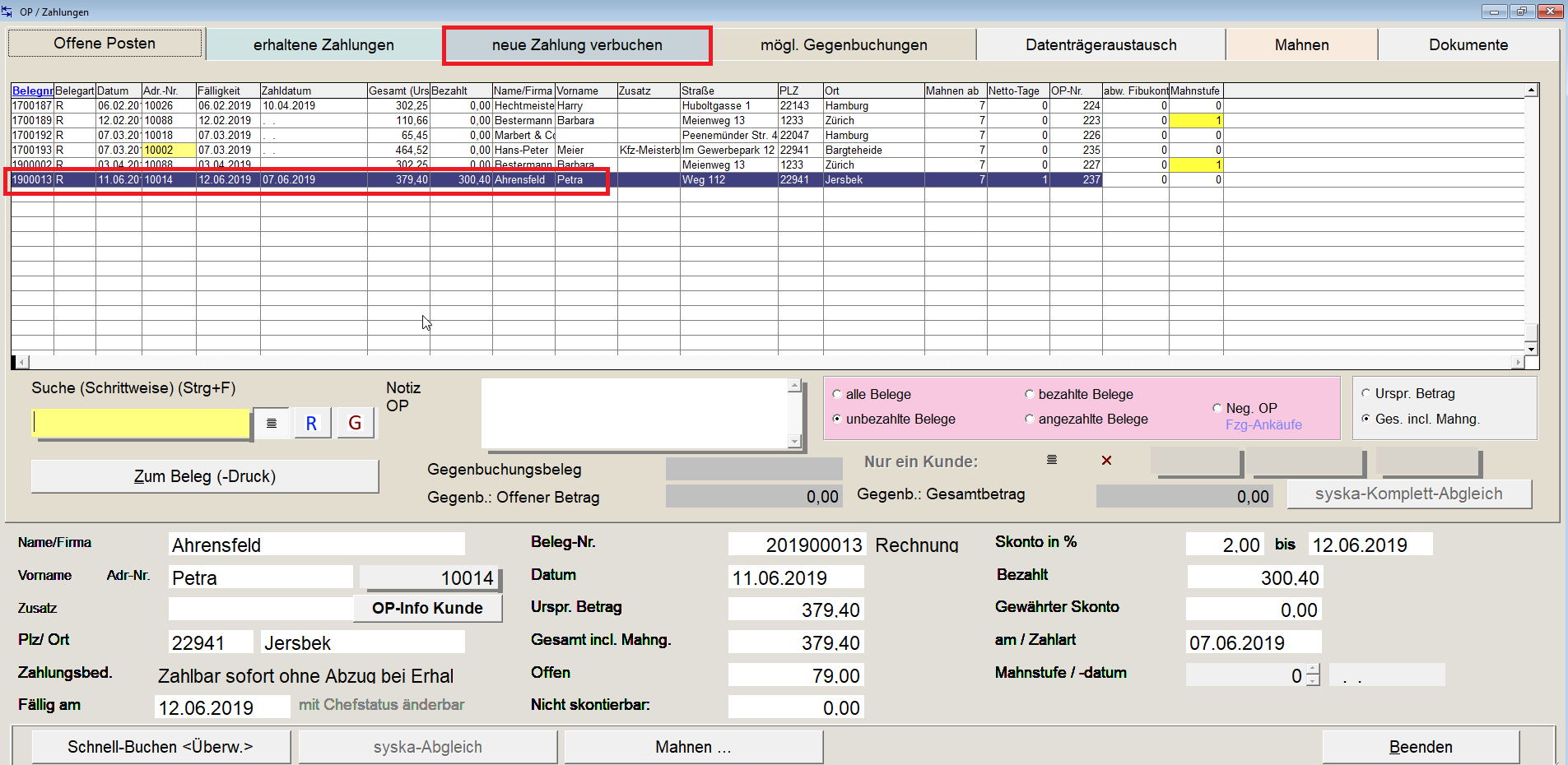1568x765 pixels.
Task: Click the Skonto in % field 2.00
Action: [1225, 545]
